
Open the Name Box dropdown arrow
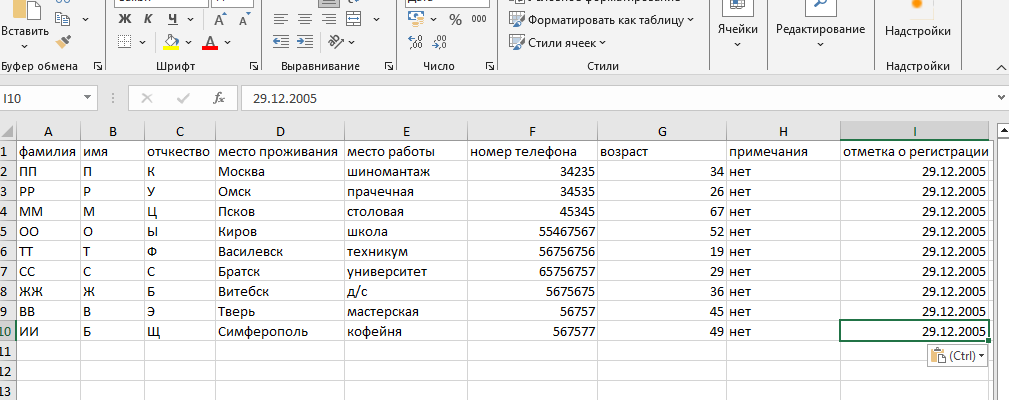coord(88,98)
